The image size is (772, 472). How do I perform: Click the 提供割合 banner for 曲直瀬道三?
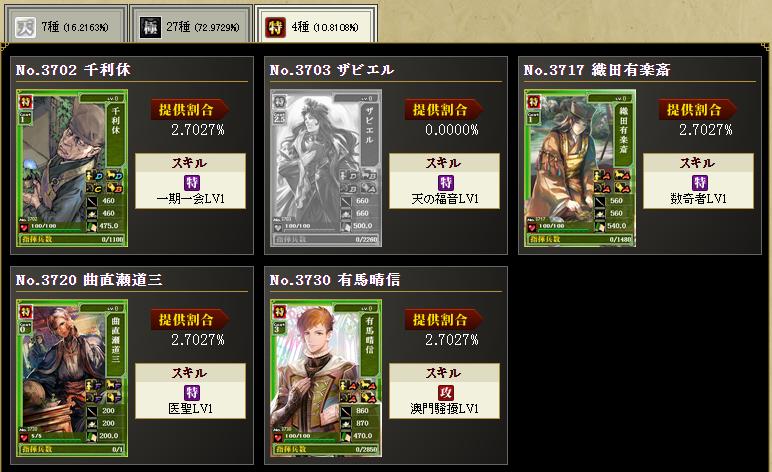pos(190,320)
